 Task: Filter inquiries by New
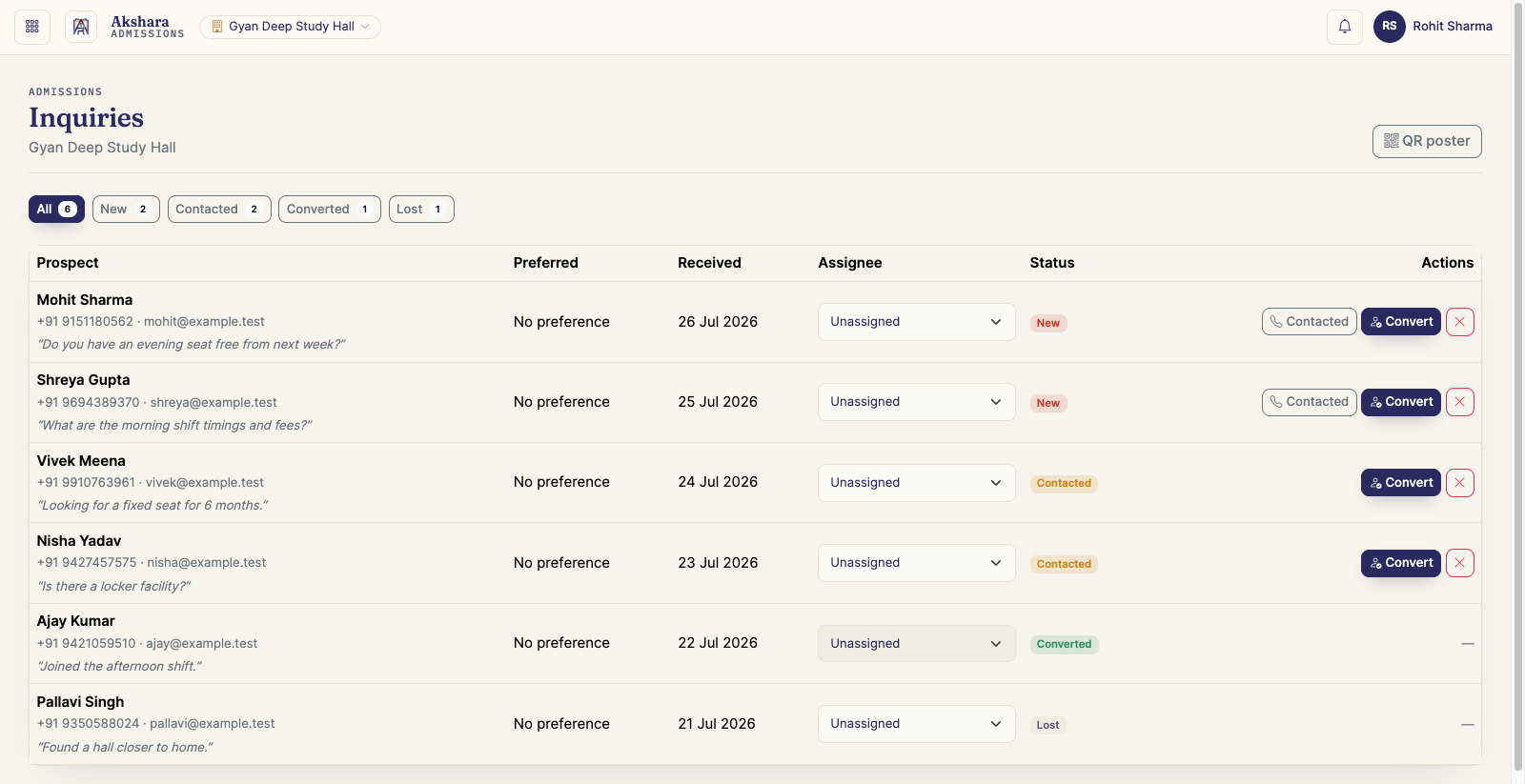(126, 209)
